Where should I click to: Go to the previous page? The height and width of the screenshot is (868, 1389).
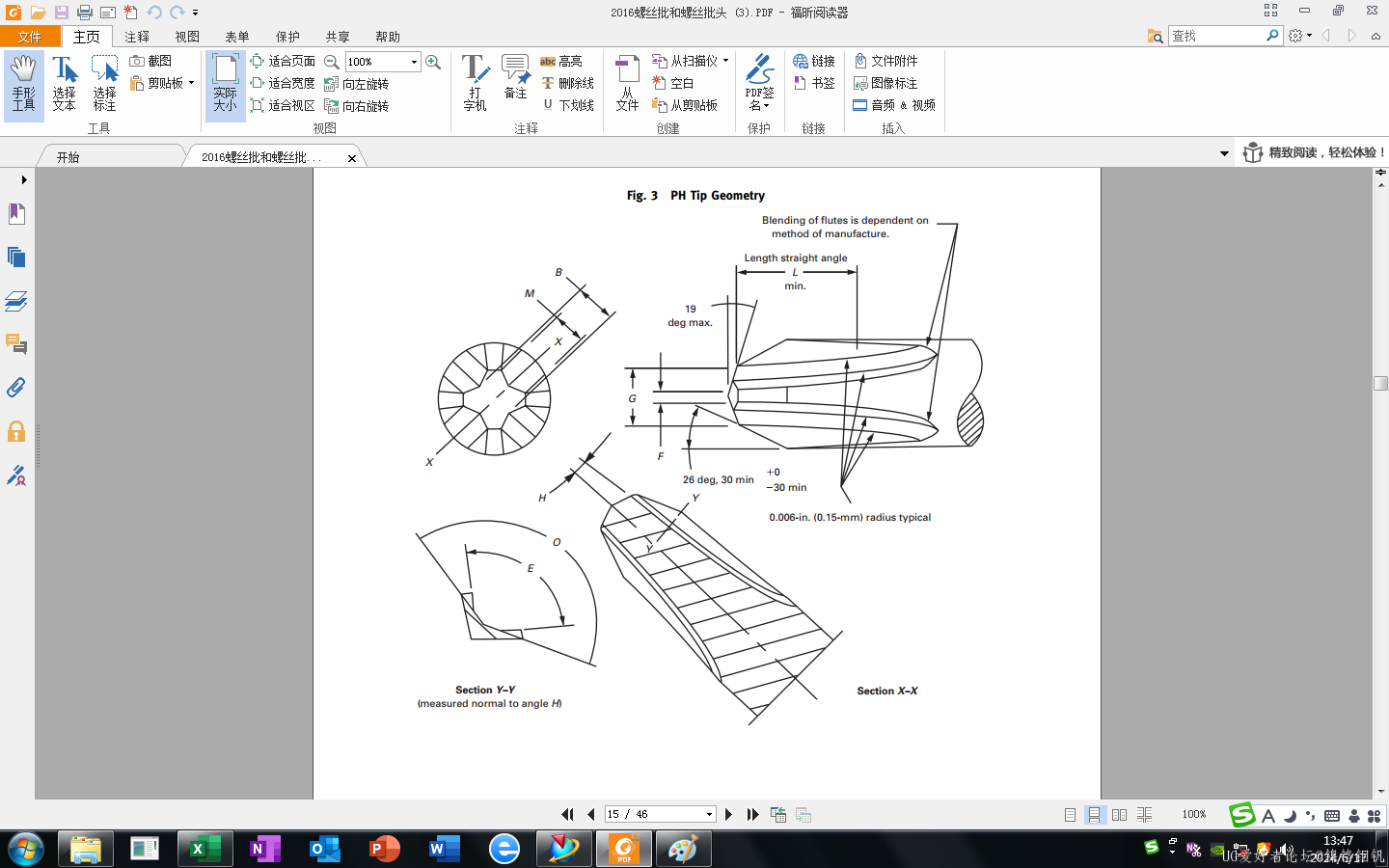[x=590, y=815]
